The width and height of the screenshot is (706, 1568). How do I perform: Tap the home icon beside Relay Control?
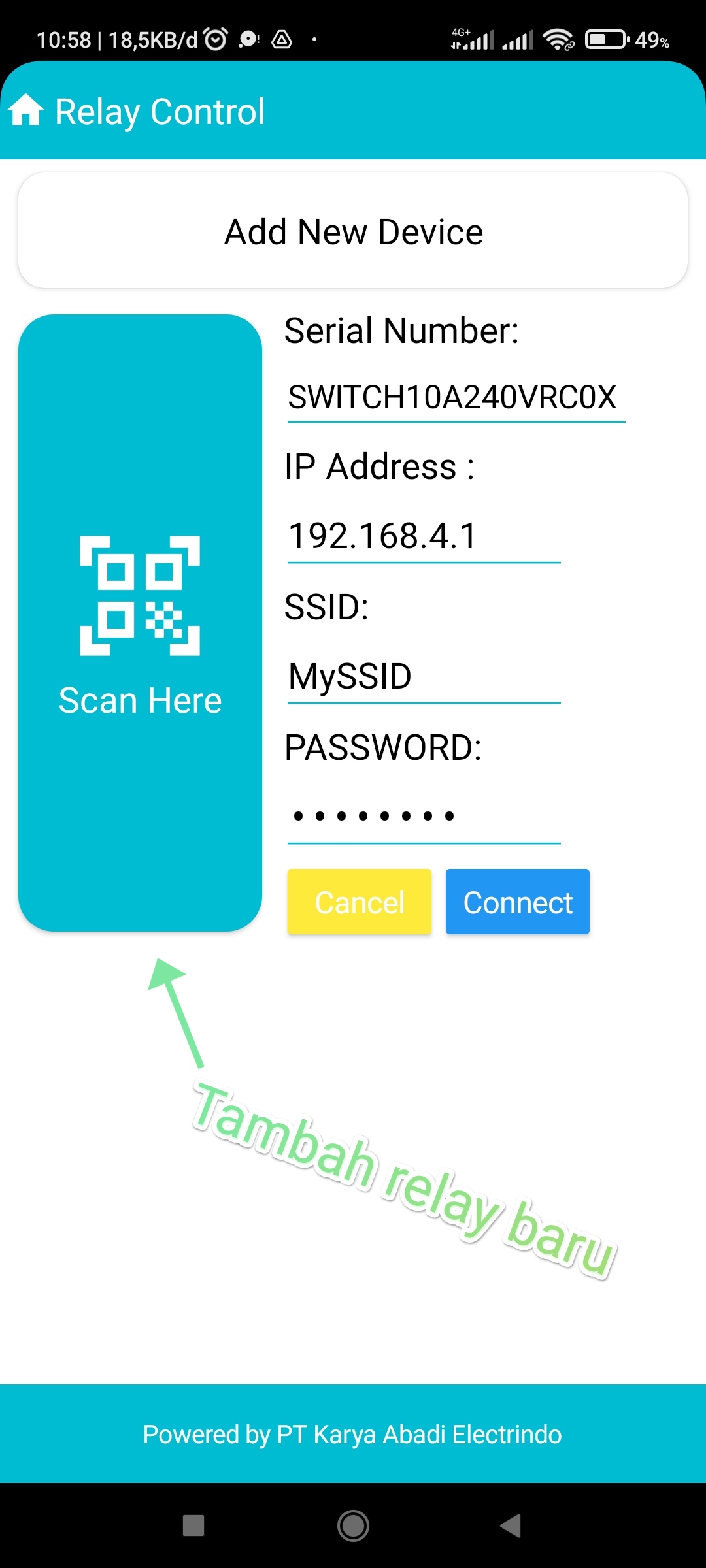(26, 110)
